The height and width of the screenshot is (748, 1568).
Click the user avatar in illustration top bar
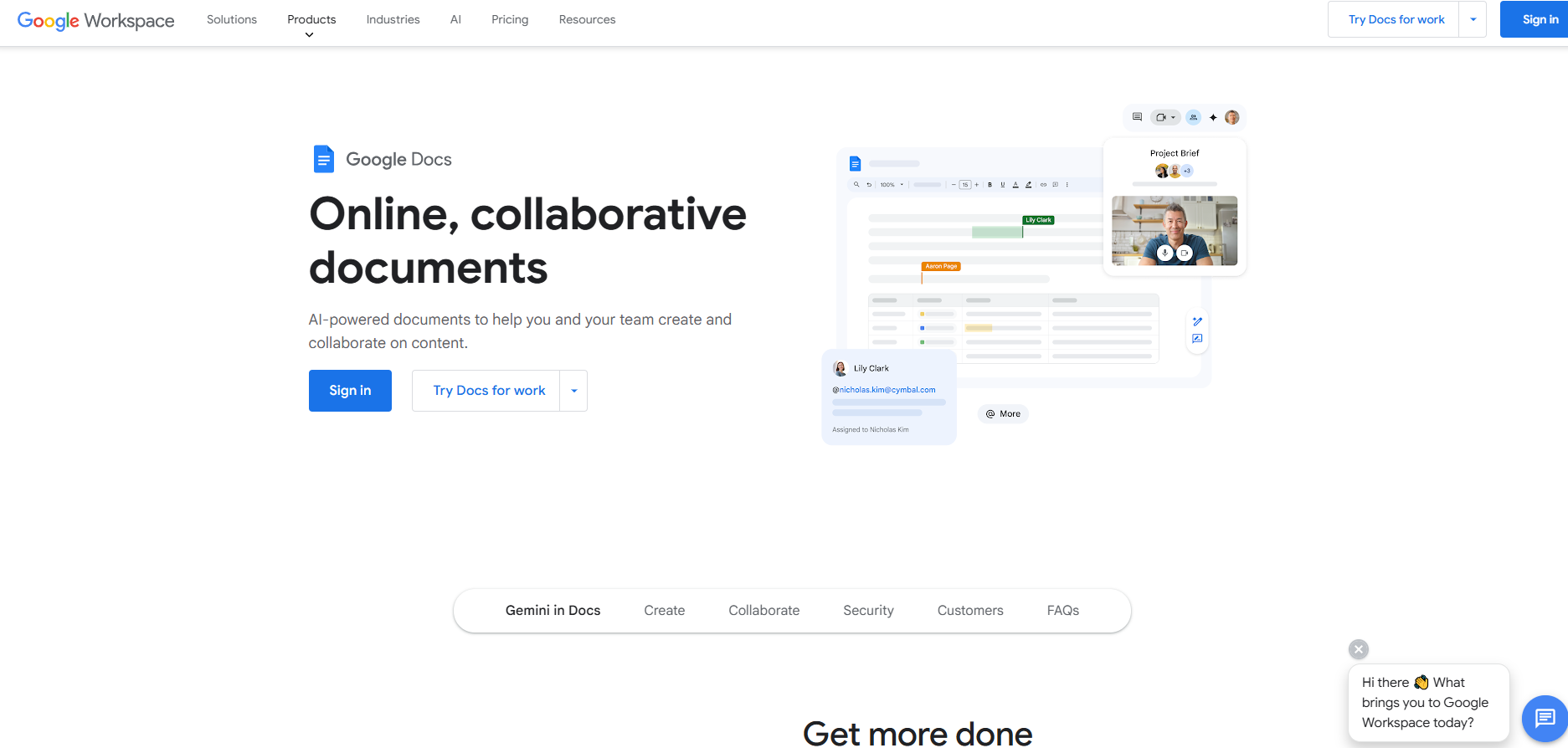[x=1231, y=117]
